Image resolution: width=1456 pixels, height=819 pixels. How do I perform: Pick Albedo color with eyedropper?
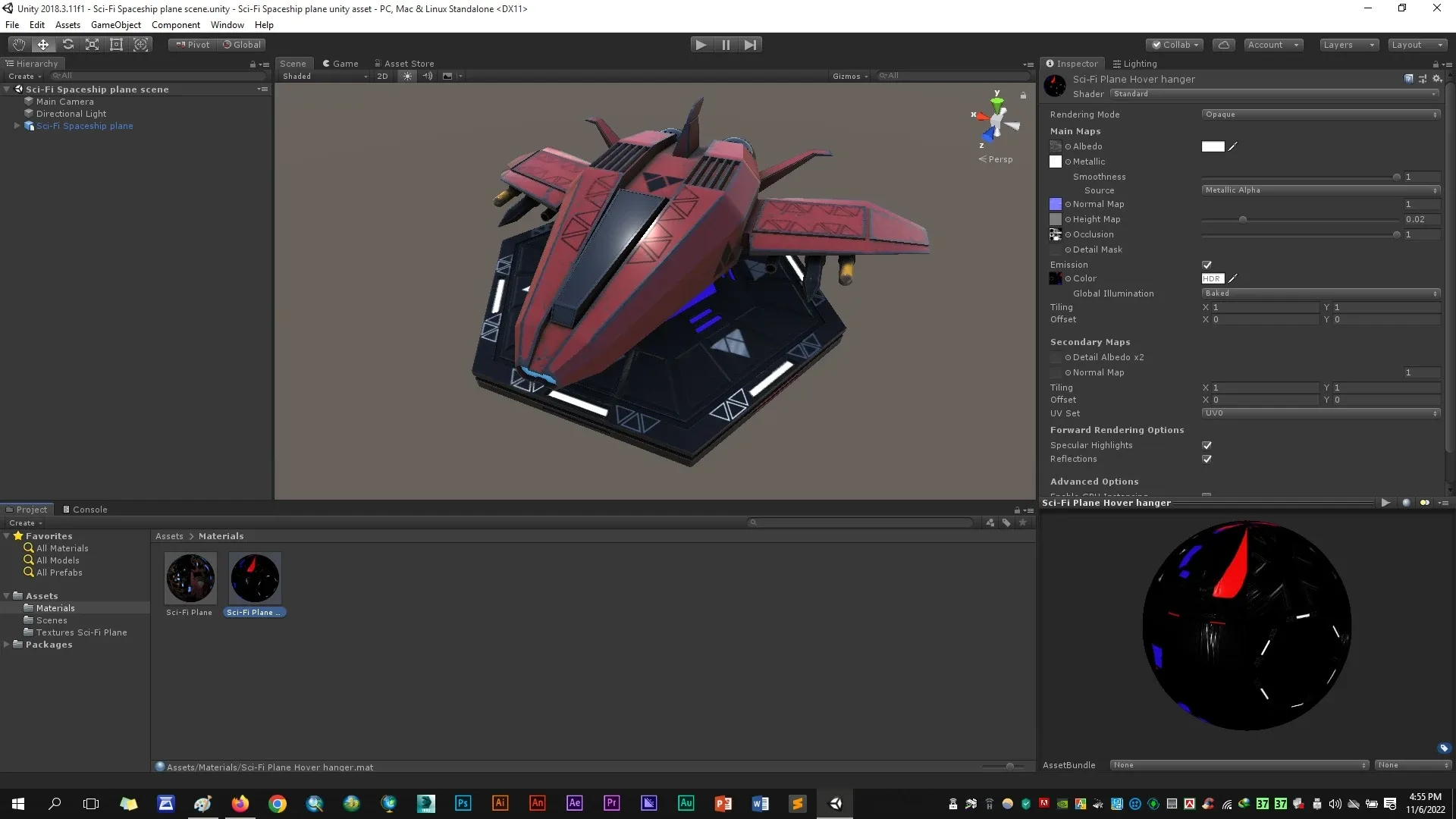[1233, 146]
